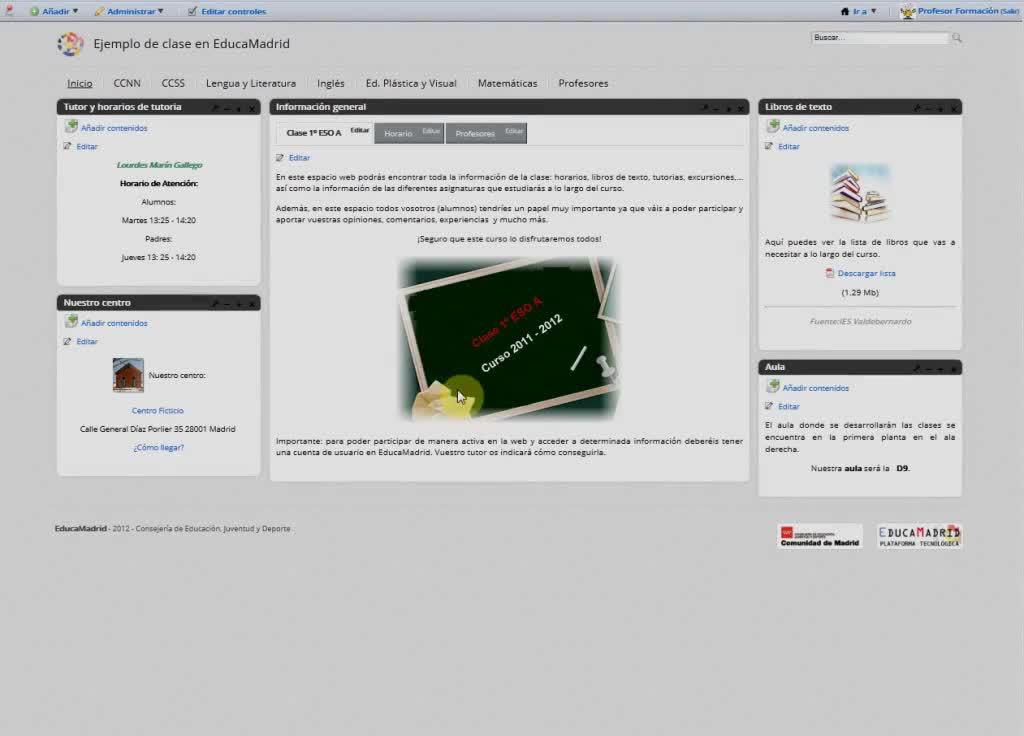
Task: Open configuration wrench of Tutor y horarios panel
Action: point(216,108)
